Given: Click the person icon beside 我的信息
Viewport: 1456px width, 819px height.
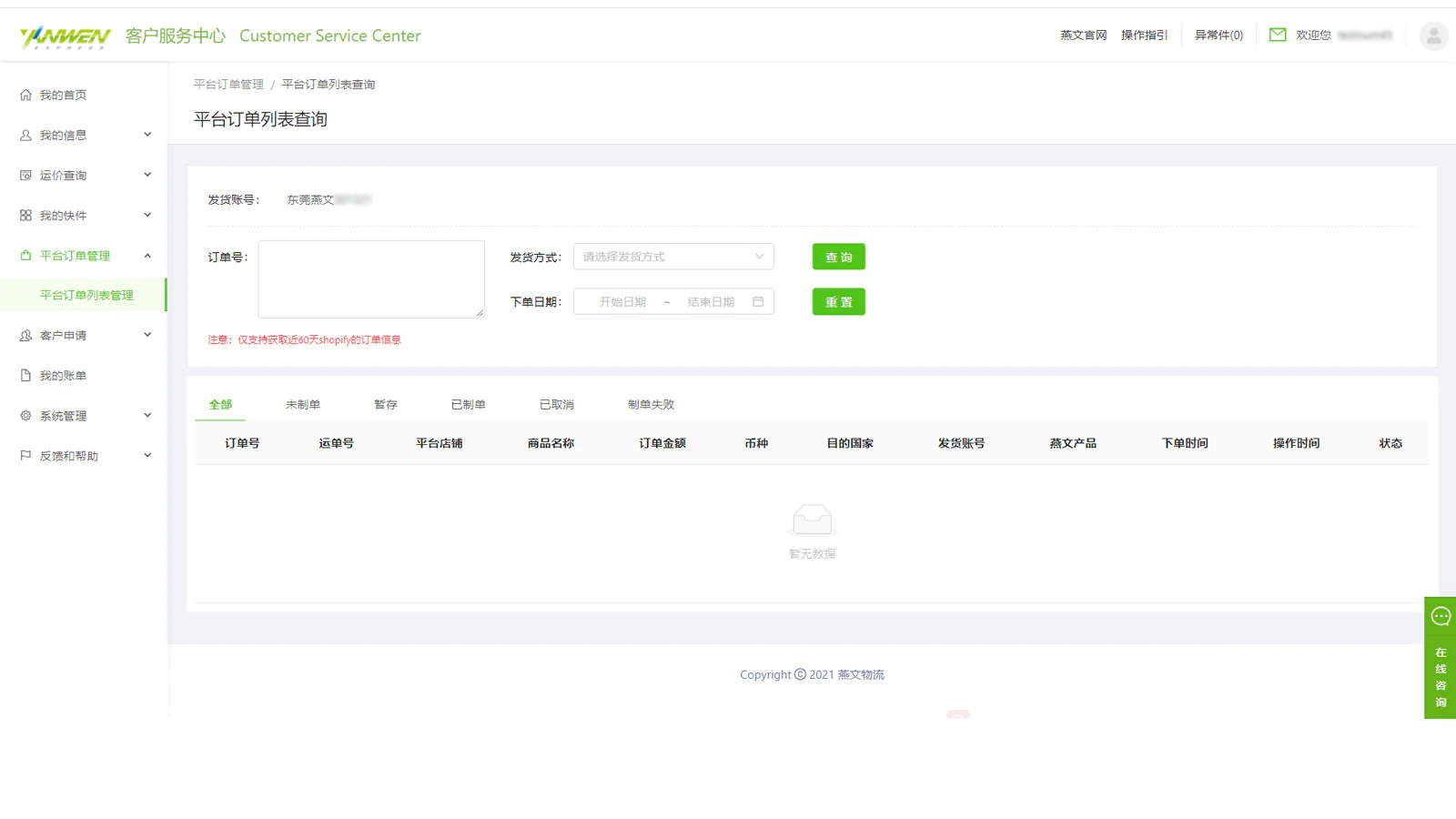Looking at the screenshot, I should click(x=25, y=135).
